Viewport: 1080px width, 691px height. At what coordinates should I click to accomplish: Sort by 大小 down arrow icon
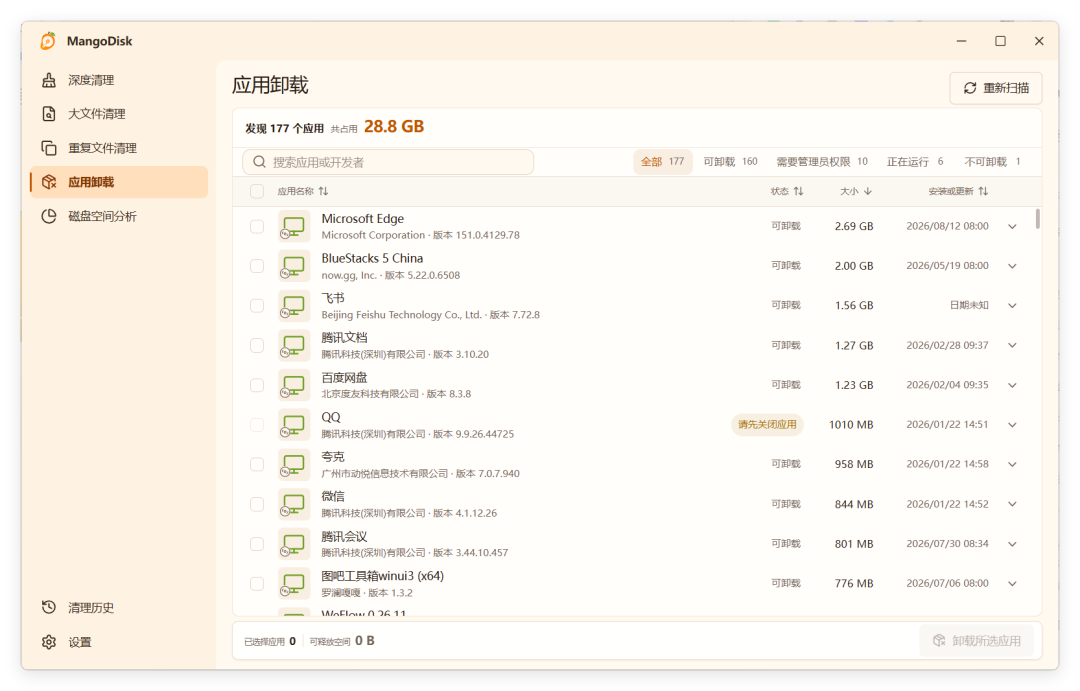(x=868, y=192)
